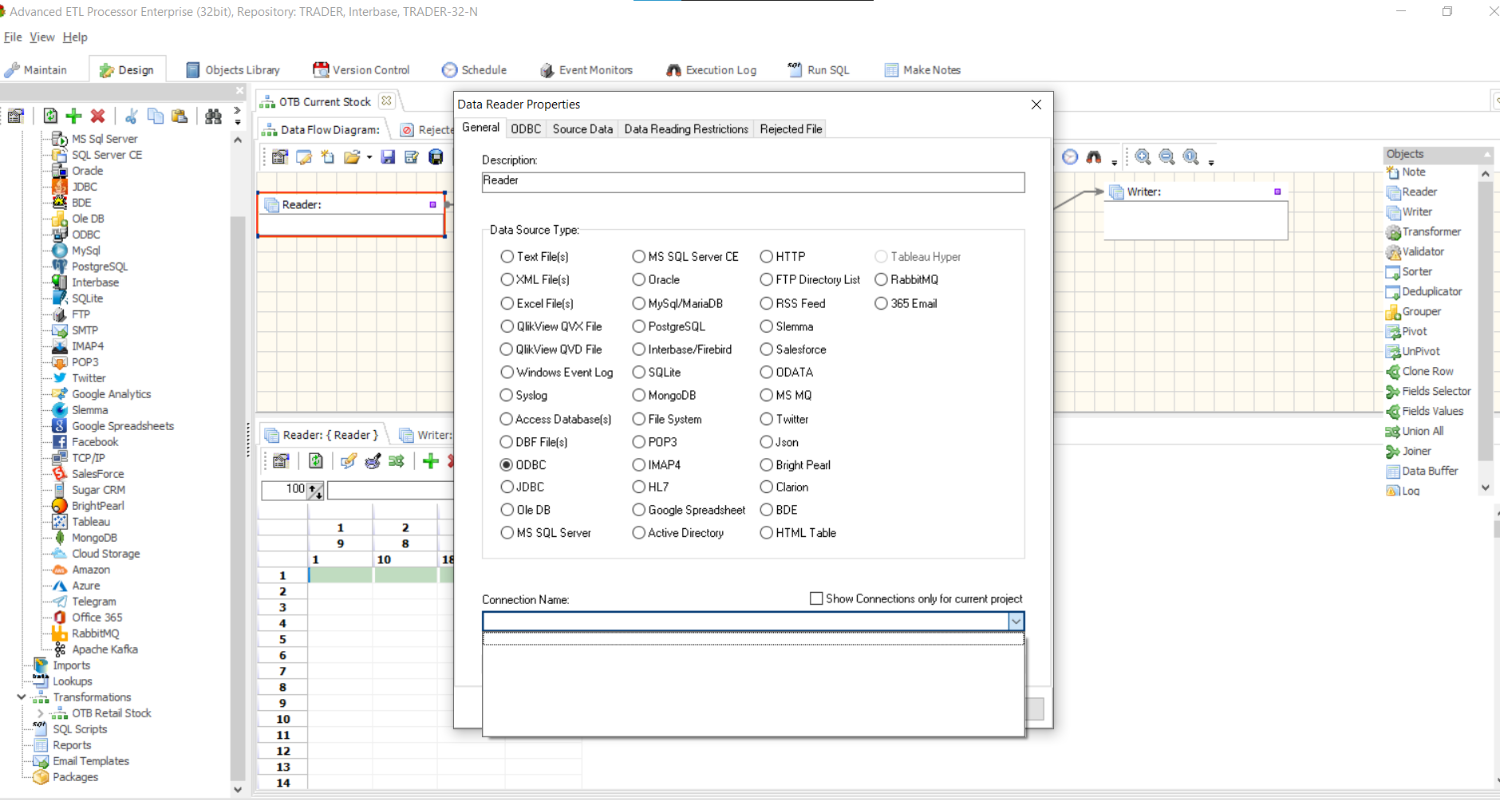Go to the Schedule section
This screenshot has height=800, width=1500.
474,70
